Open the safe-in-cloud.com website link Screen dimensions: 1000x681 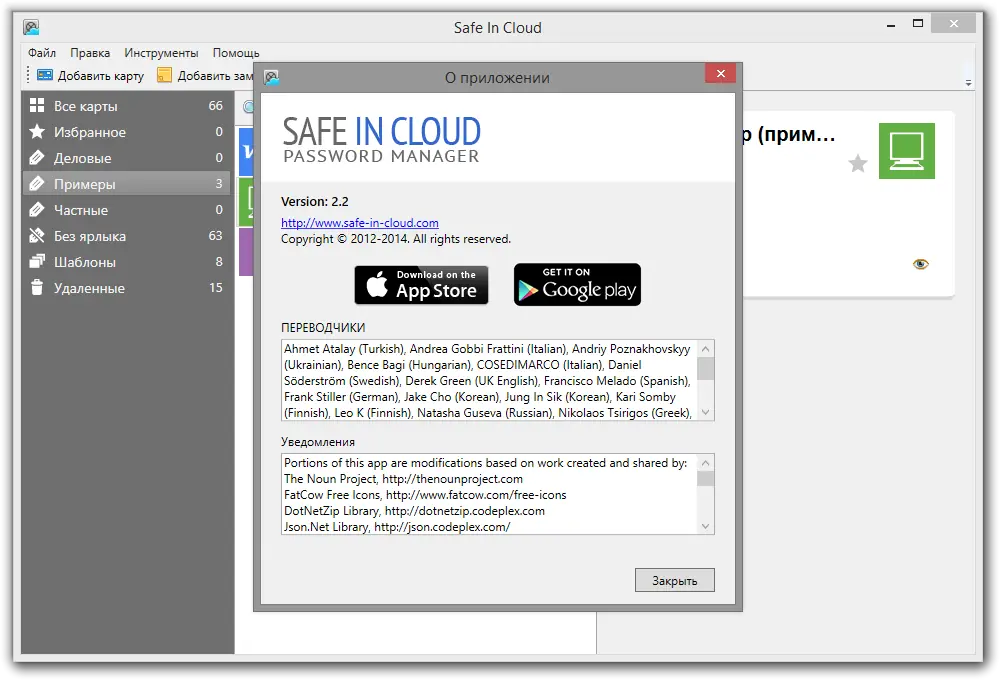point(360,223)
